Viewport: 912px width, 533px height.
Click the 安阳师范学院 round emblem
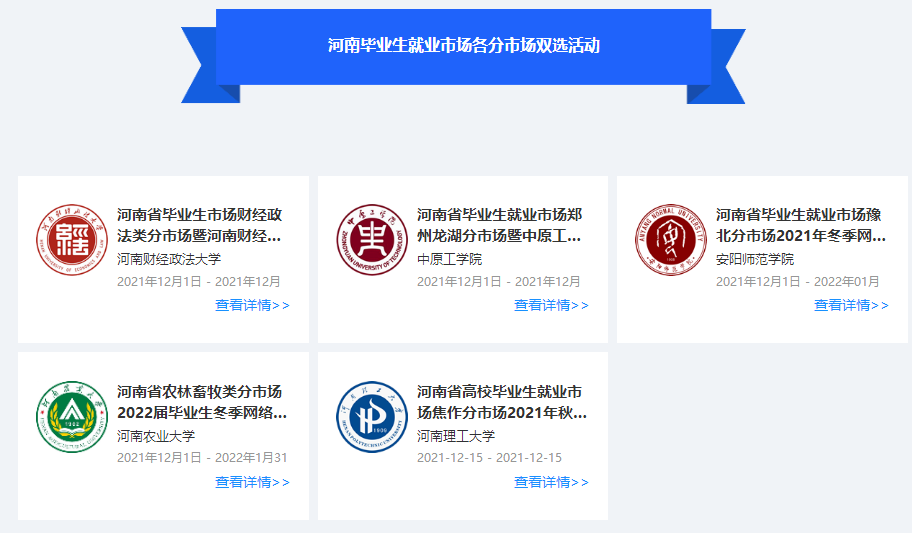(x=670, y=240)
